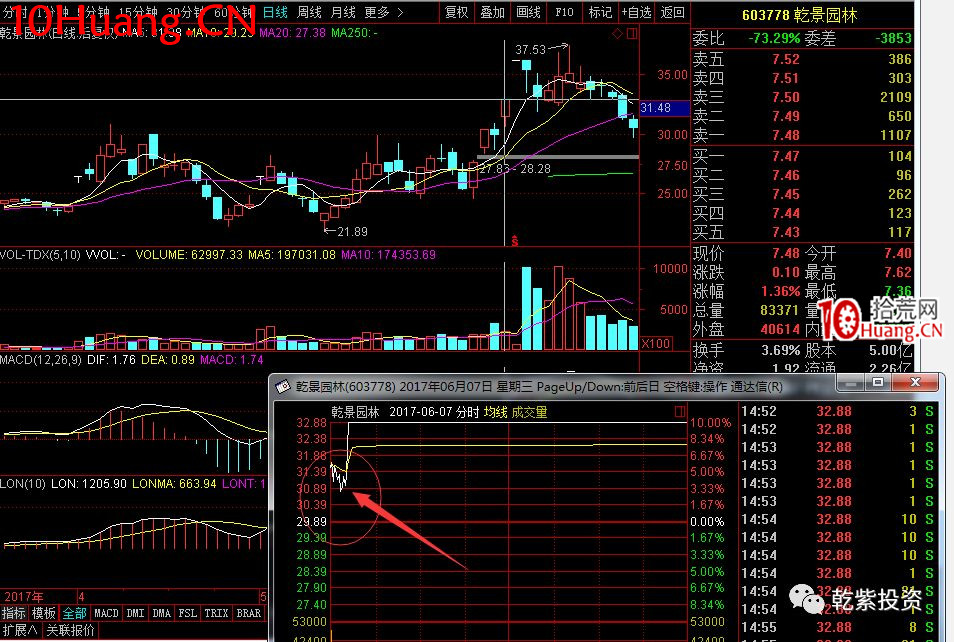The image size is (954, 642).
Task: Click the 成交量 label in intraday window
Action: click(529, 412)
